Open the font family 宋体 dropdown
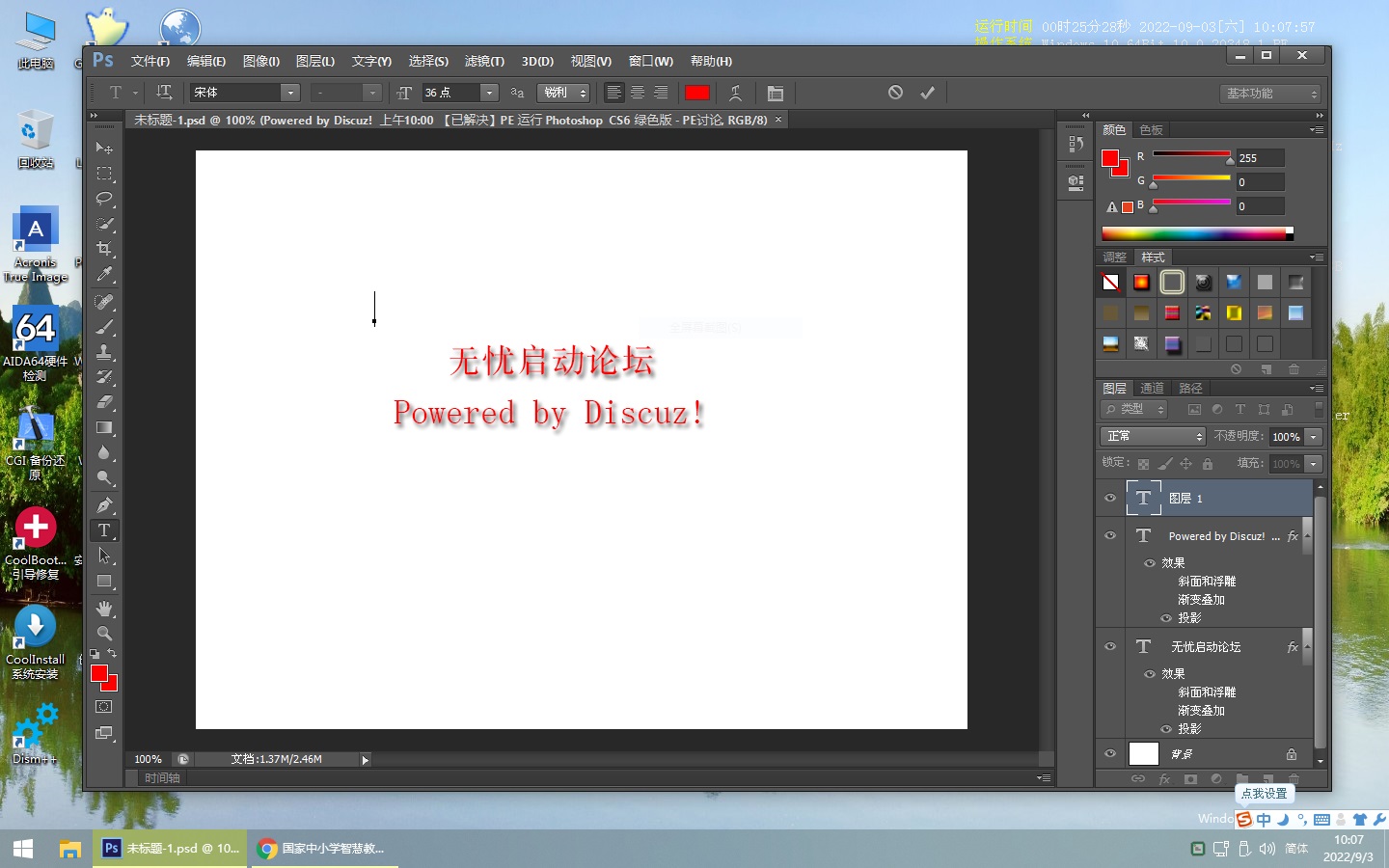 click(x=290, y=93)
